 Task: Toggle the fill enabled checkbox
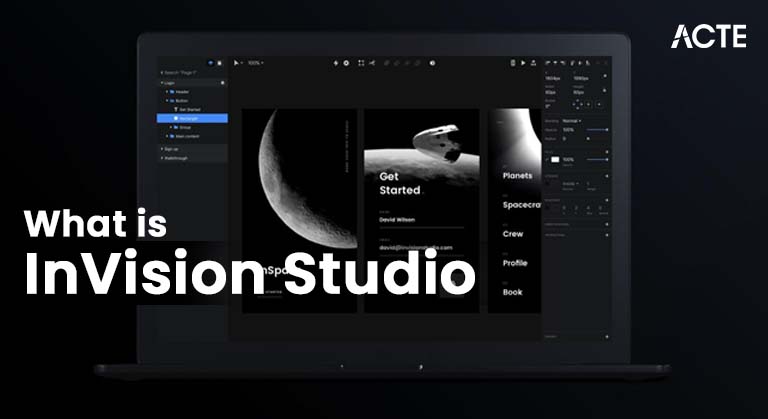(x=547, y=159)
